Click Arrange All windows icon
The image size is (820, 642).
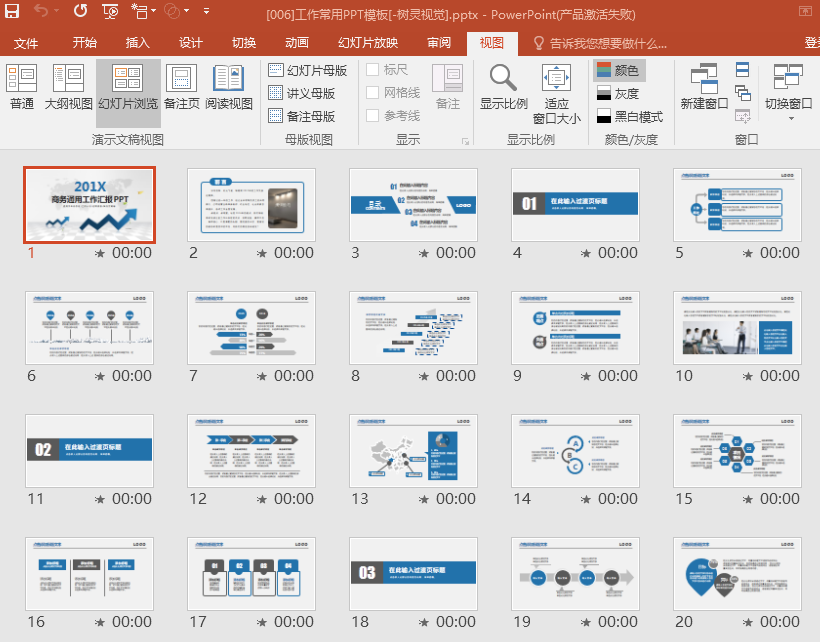743,70
